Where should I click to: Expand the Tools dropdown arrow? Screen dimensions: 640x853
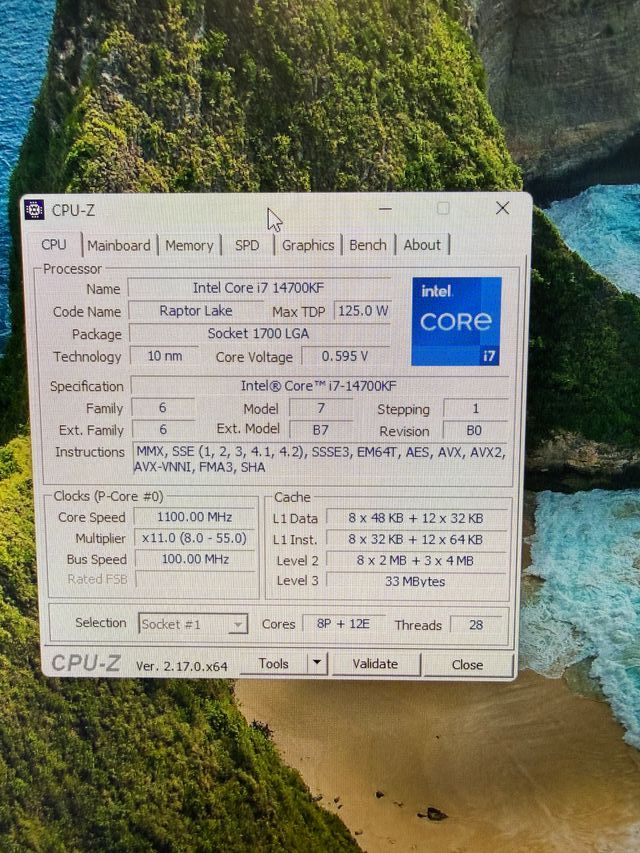coord(317,664)
